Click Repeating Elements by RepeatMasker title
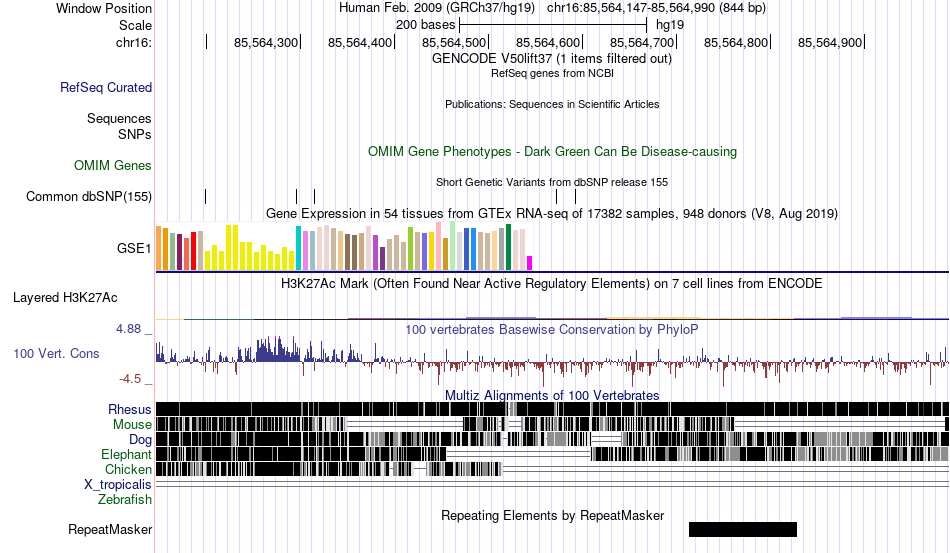Viewport: 950px width, 553px height. click(552, 515)
